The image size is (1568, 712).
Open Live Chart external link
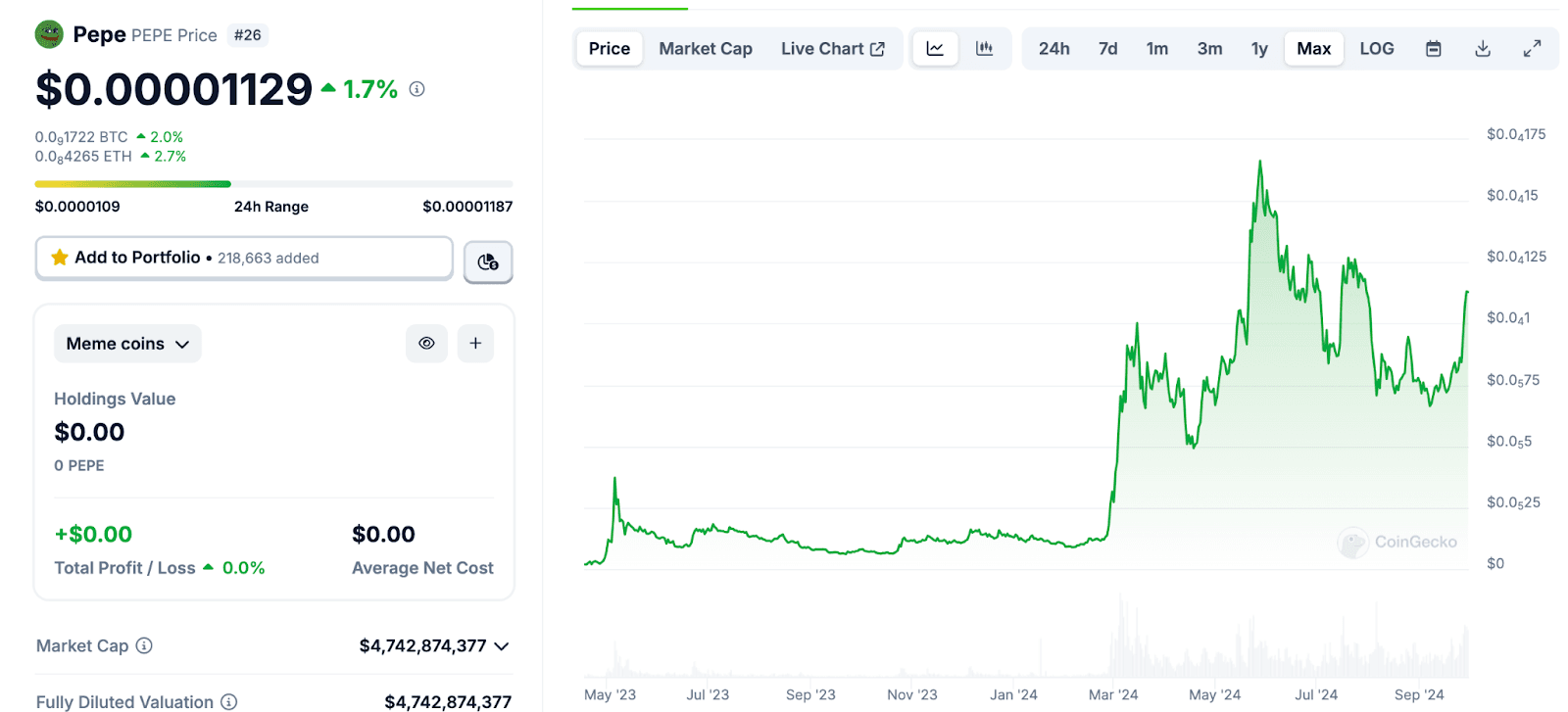[833, 49]
